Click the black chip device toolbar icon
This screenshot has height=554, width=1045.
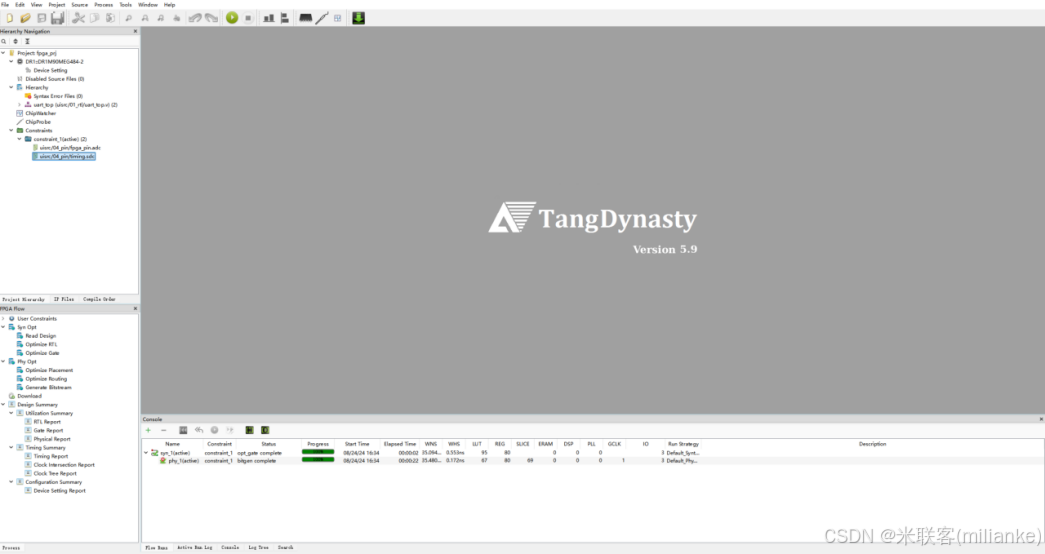pyautogui.click(x=305, y=18)
